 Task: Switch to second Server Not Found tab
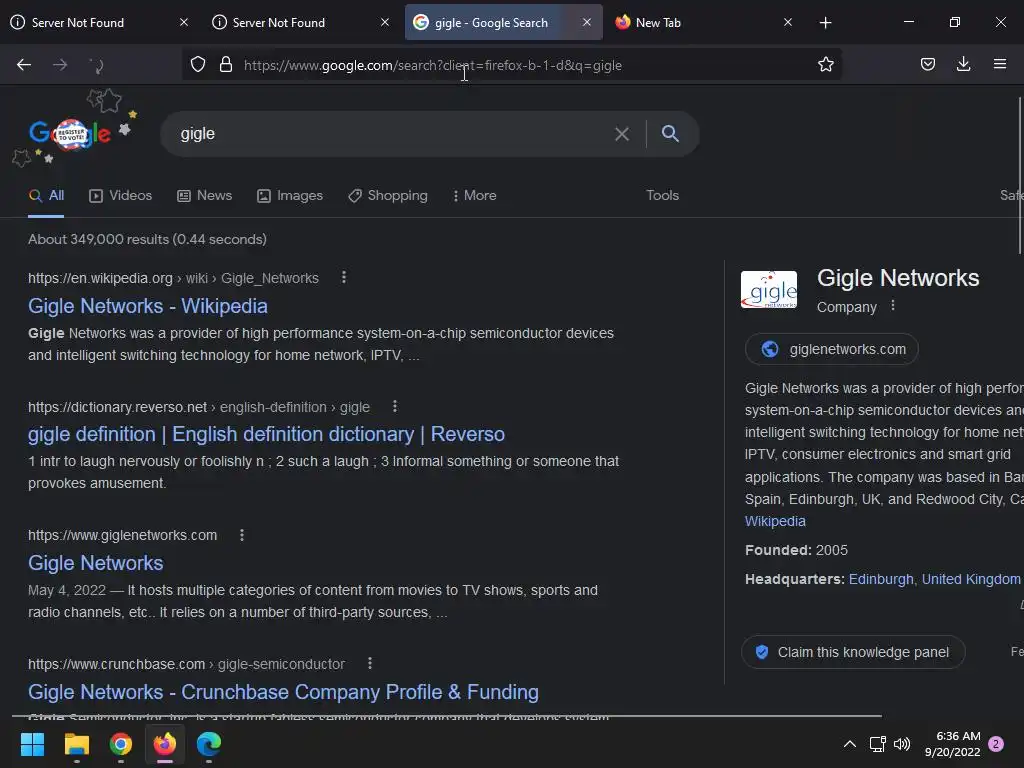[300, 23]
